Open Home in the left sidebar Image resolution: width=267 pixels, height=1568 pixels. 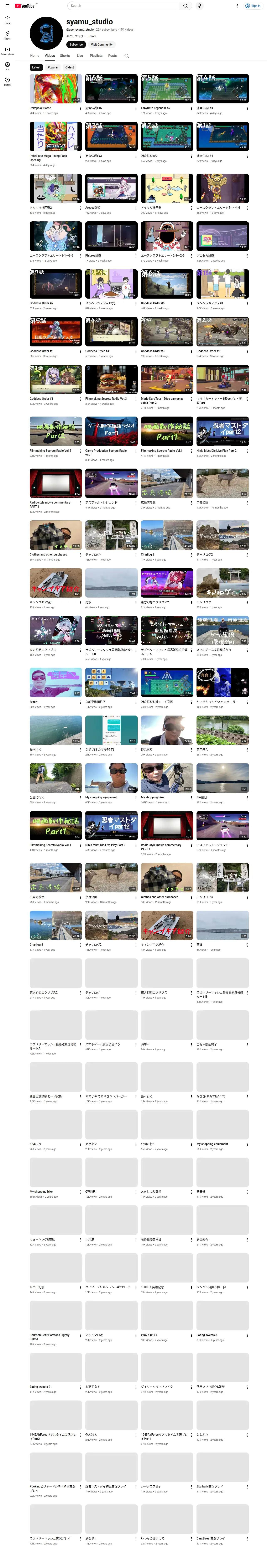pos(7,20)
